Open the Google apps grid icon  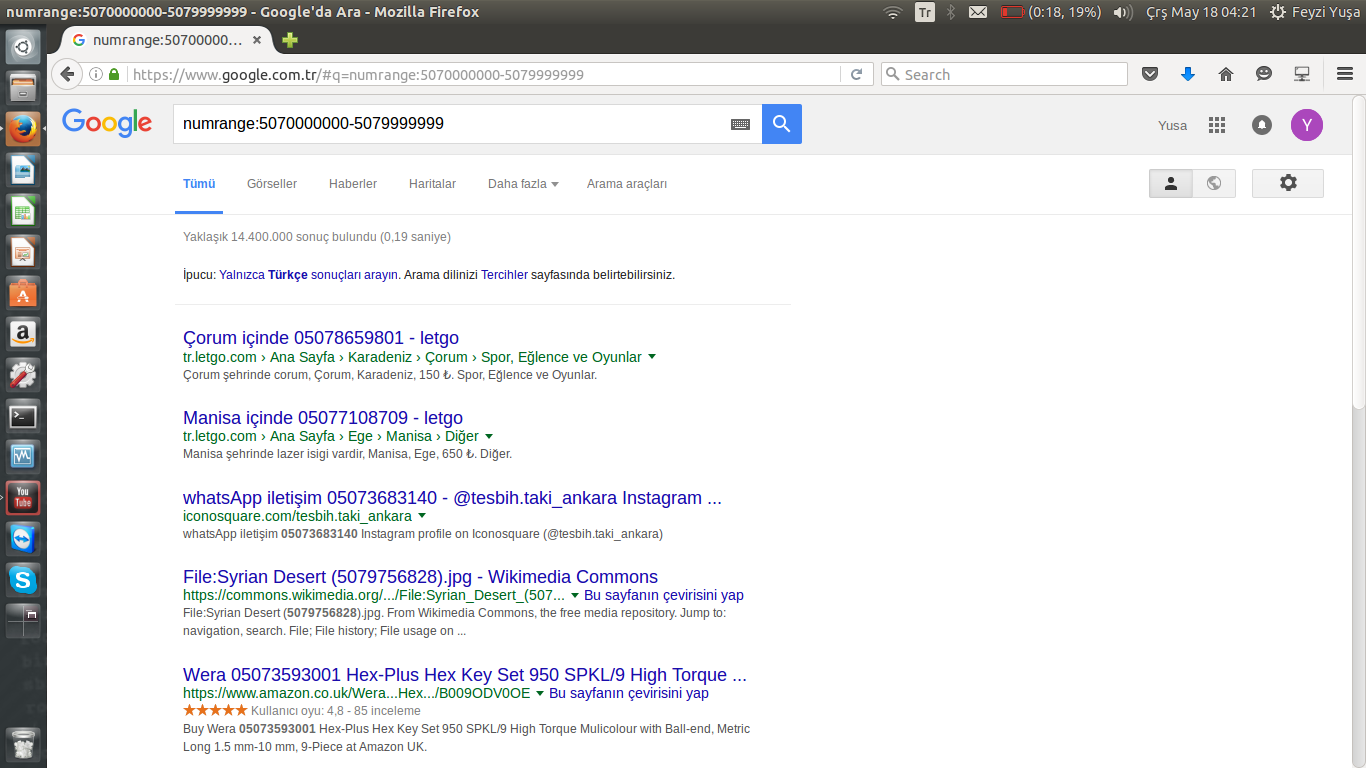[1216, 125]
